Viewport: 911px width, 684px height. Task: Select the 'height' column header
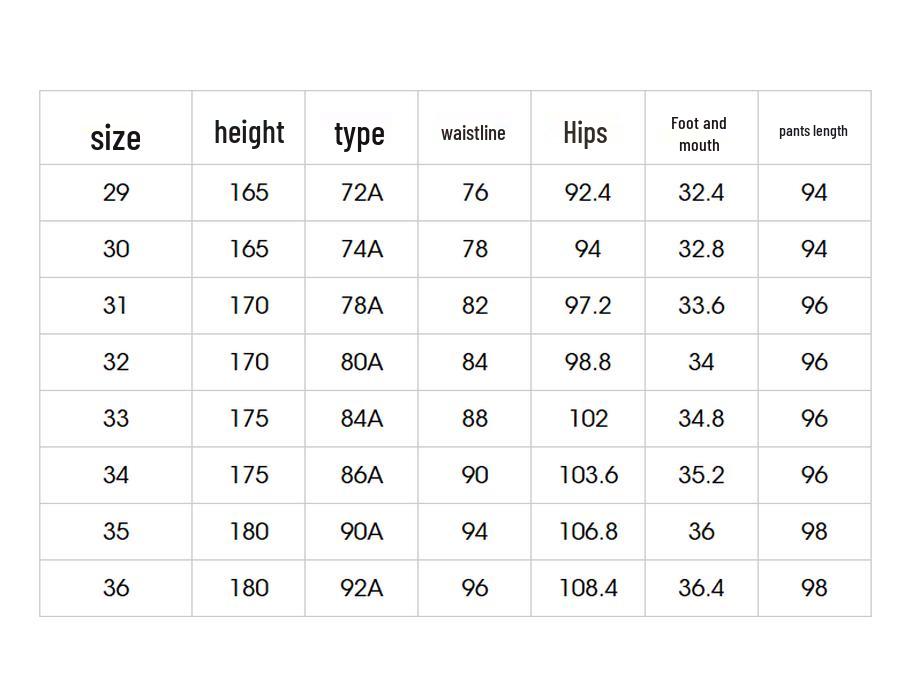(249, 132)
